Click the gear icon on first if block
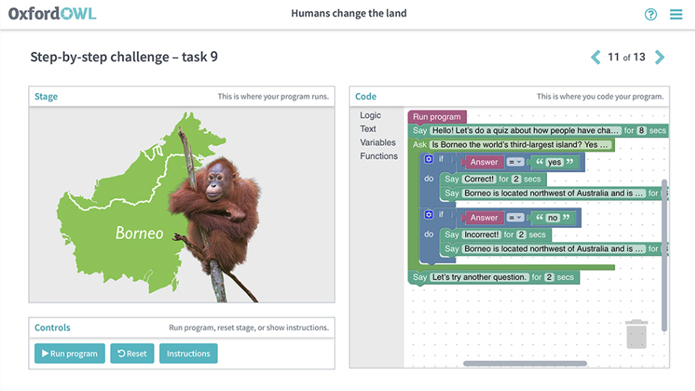This screenshot has width=695, height=391. pyautogui.click(x=429, y=159)
